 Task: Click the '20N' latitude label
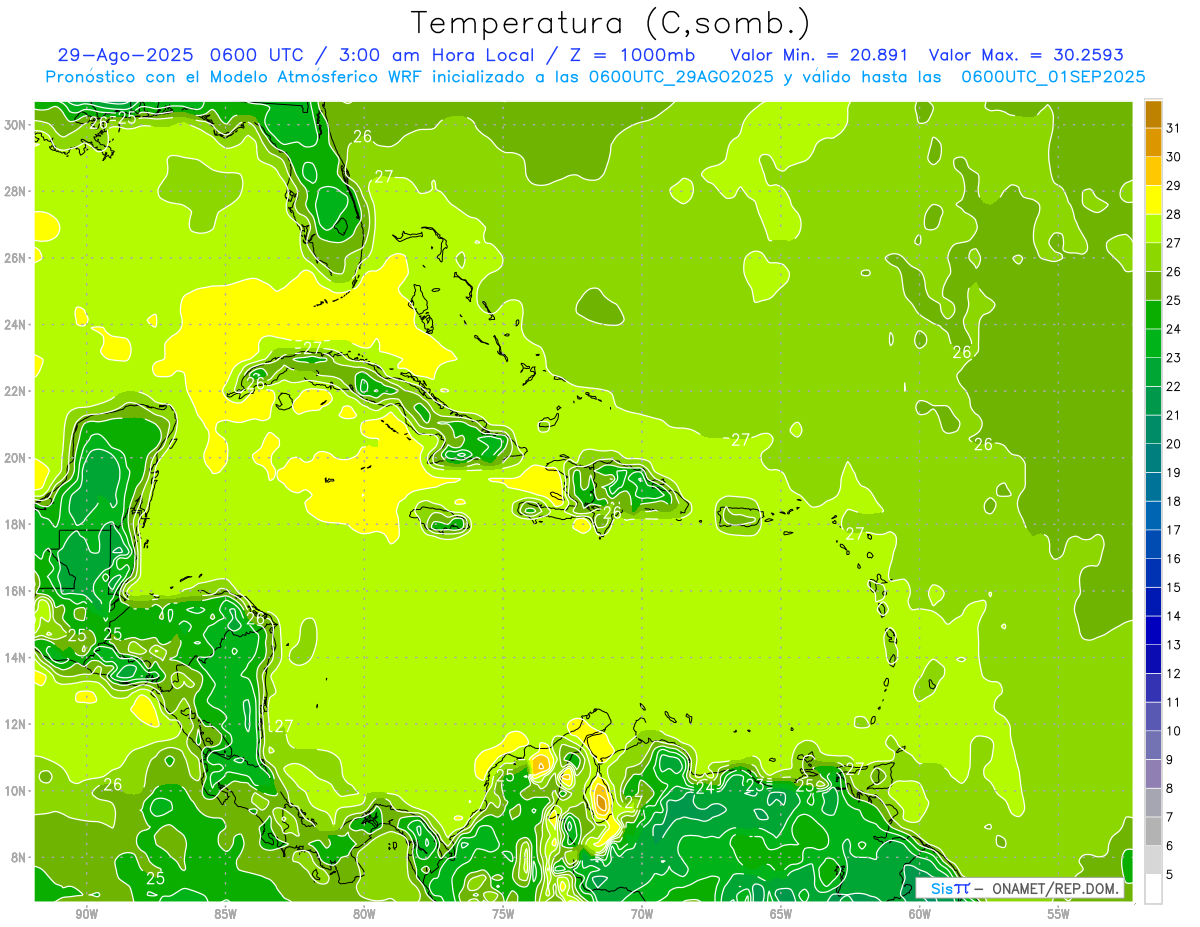(x=16, y=458)
